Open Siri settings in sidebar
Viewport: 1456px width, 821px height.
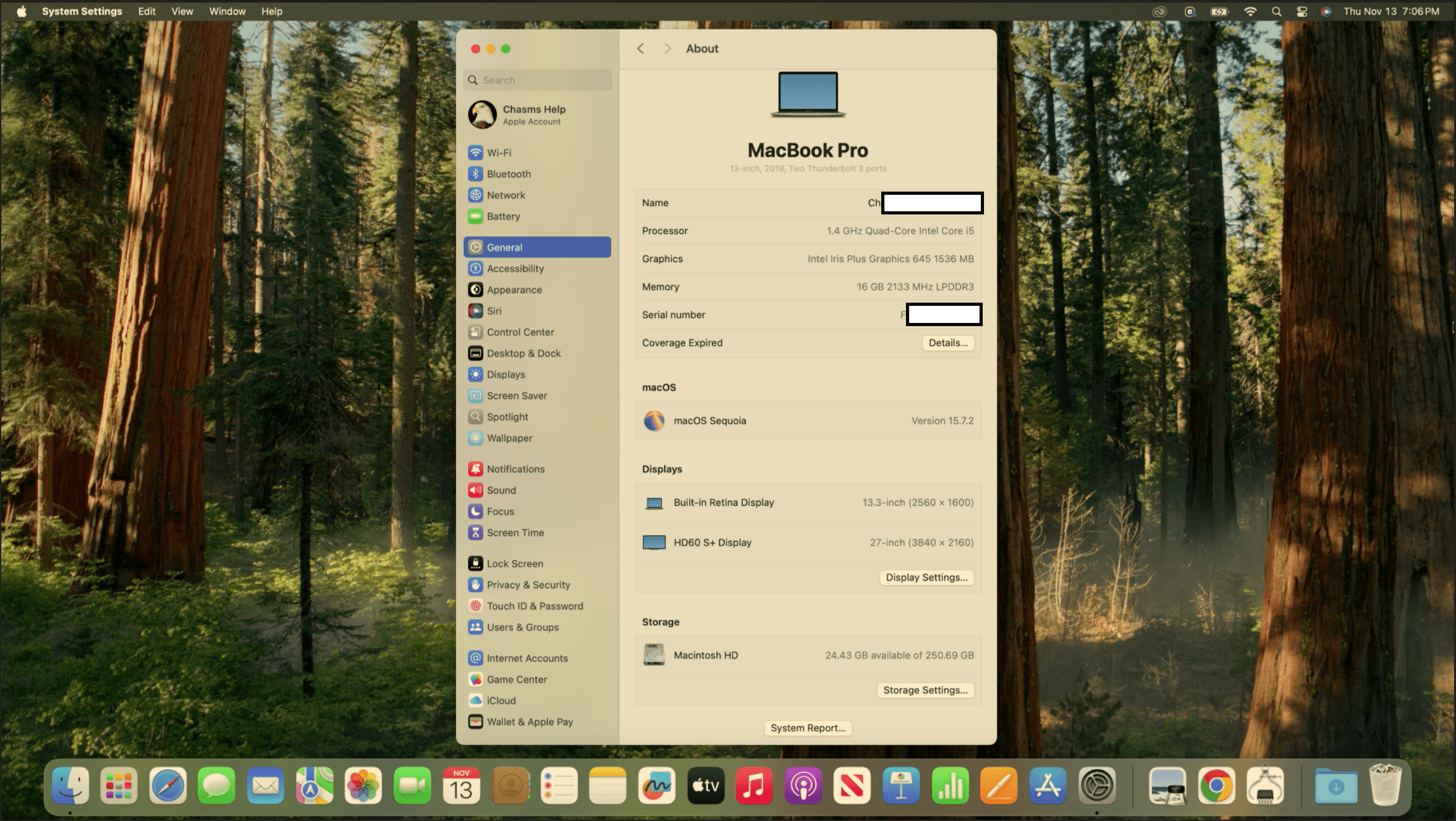click(494, 311)
